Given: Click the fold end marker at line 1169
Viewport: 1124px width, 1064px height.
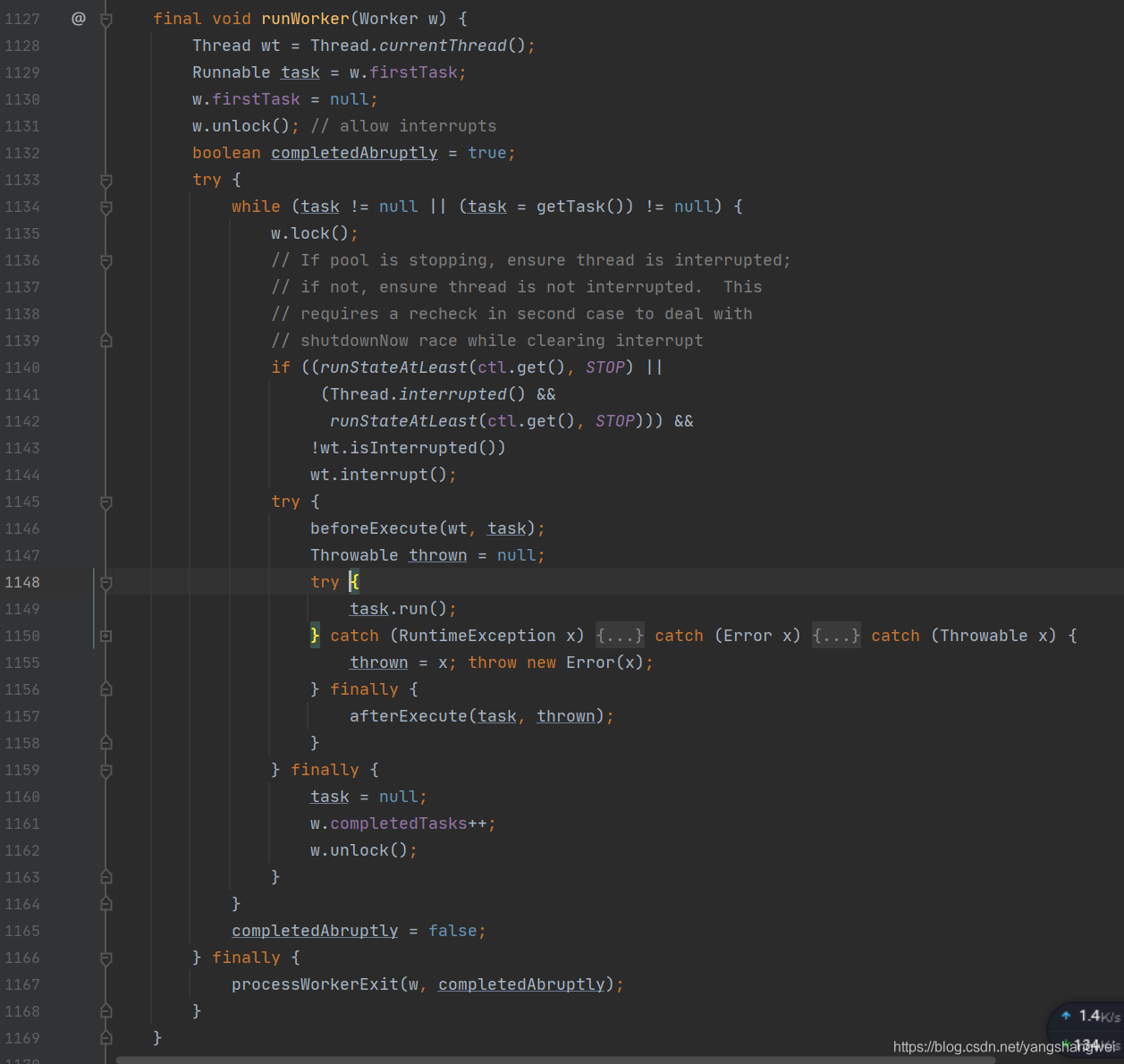Looking at the screenshot, I should tap(106, 1038).
